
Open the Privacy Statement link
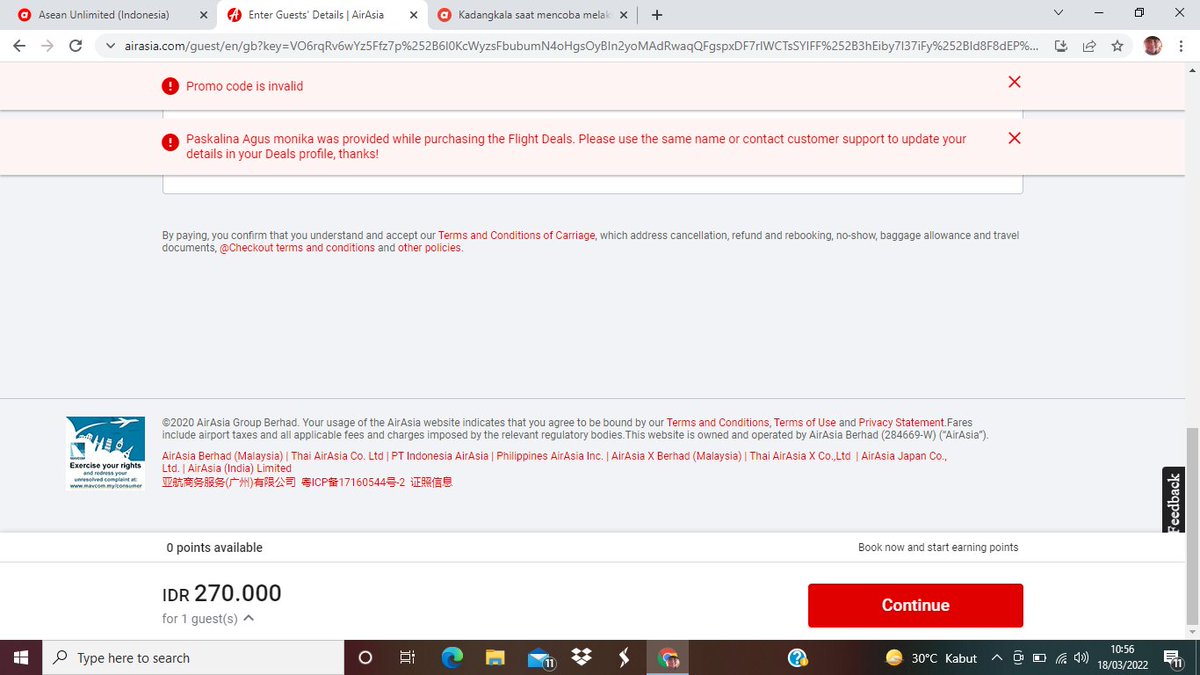[x=902, y=423]
